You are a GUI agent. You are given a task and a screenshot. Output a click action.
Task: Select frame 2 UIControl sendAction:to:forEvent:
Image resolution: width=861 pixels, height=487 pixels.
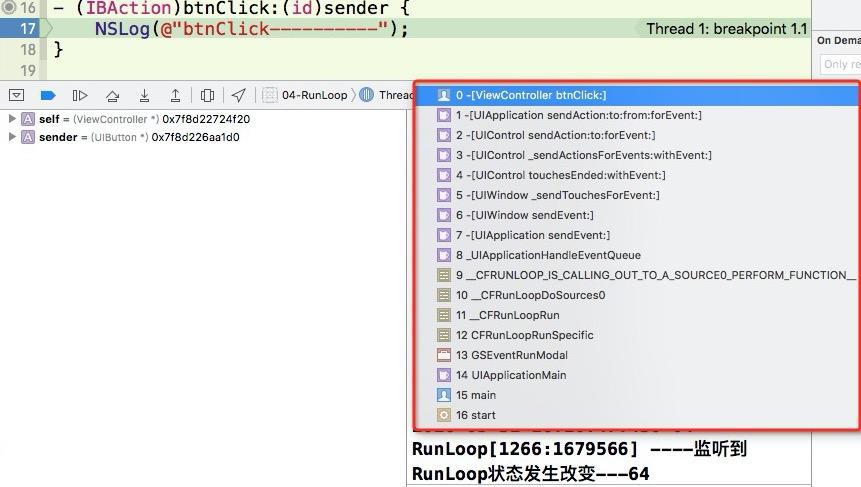637,135
